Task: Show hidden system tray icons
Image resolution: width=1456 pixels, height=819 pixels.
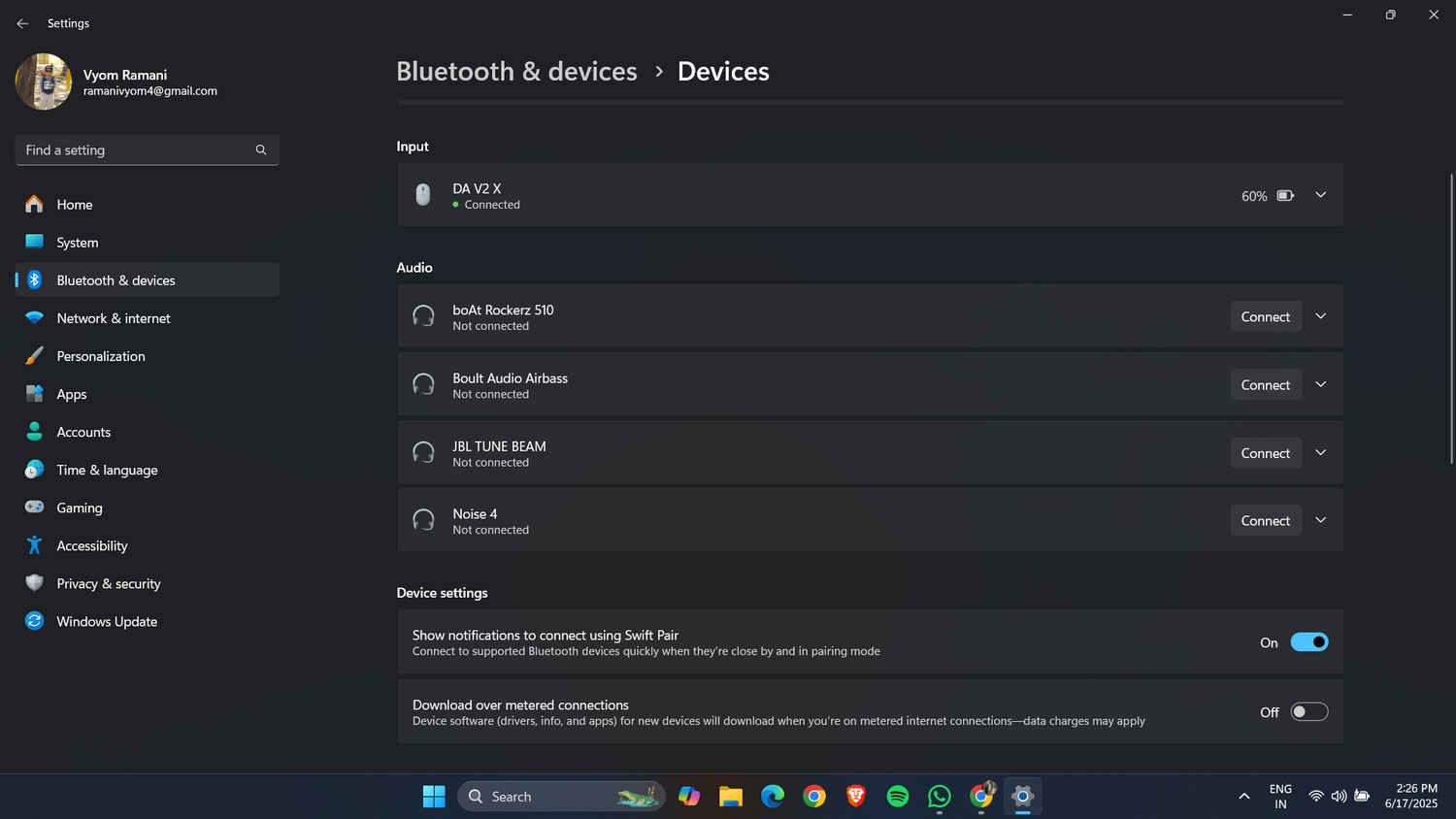Action: tap(1243, 797)
